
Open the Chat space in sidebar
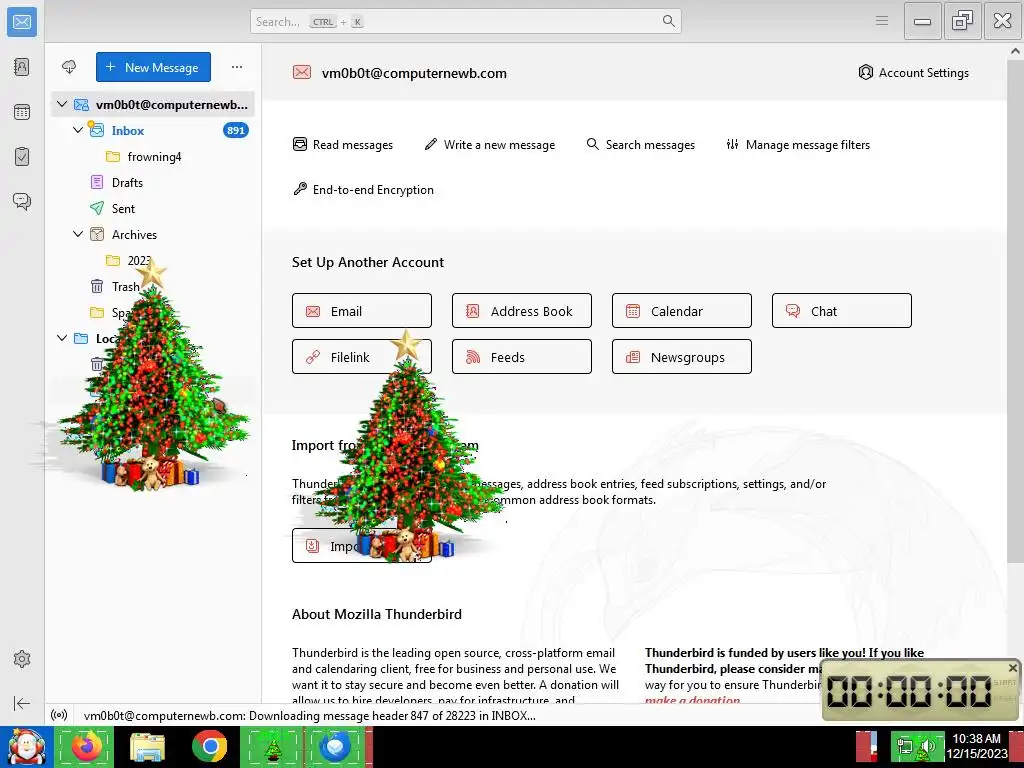point(22,201)
